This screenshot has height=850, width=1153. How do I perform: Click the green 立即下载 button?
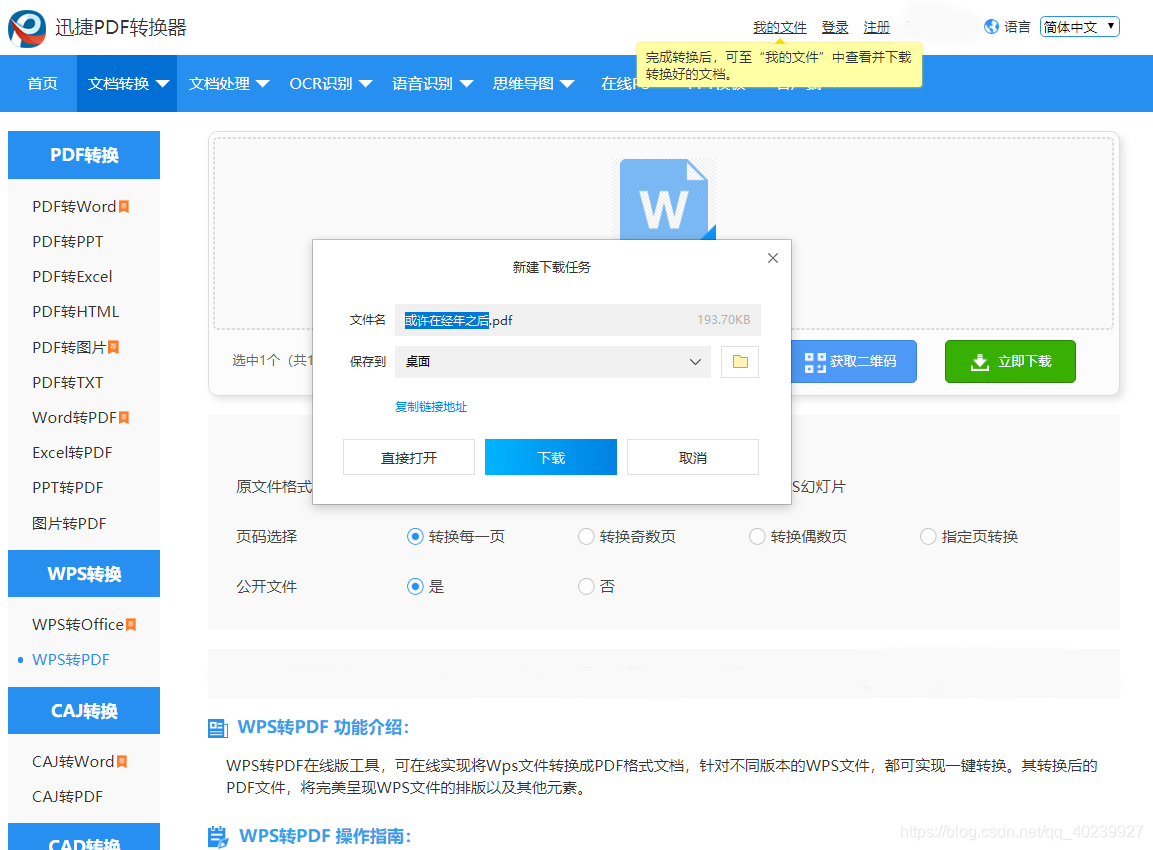click(1010, 361)
